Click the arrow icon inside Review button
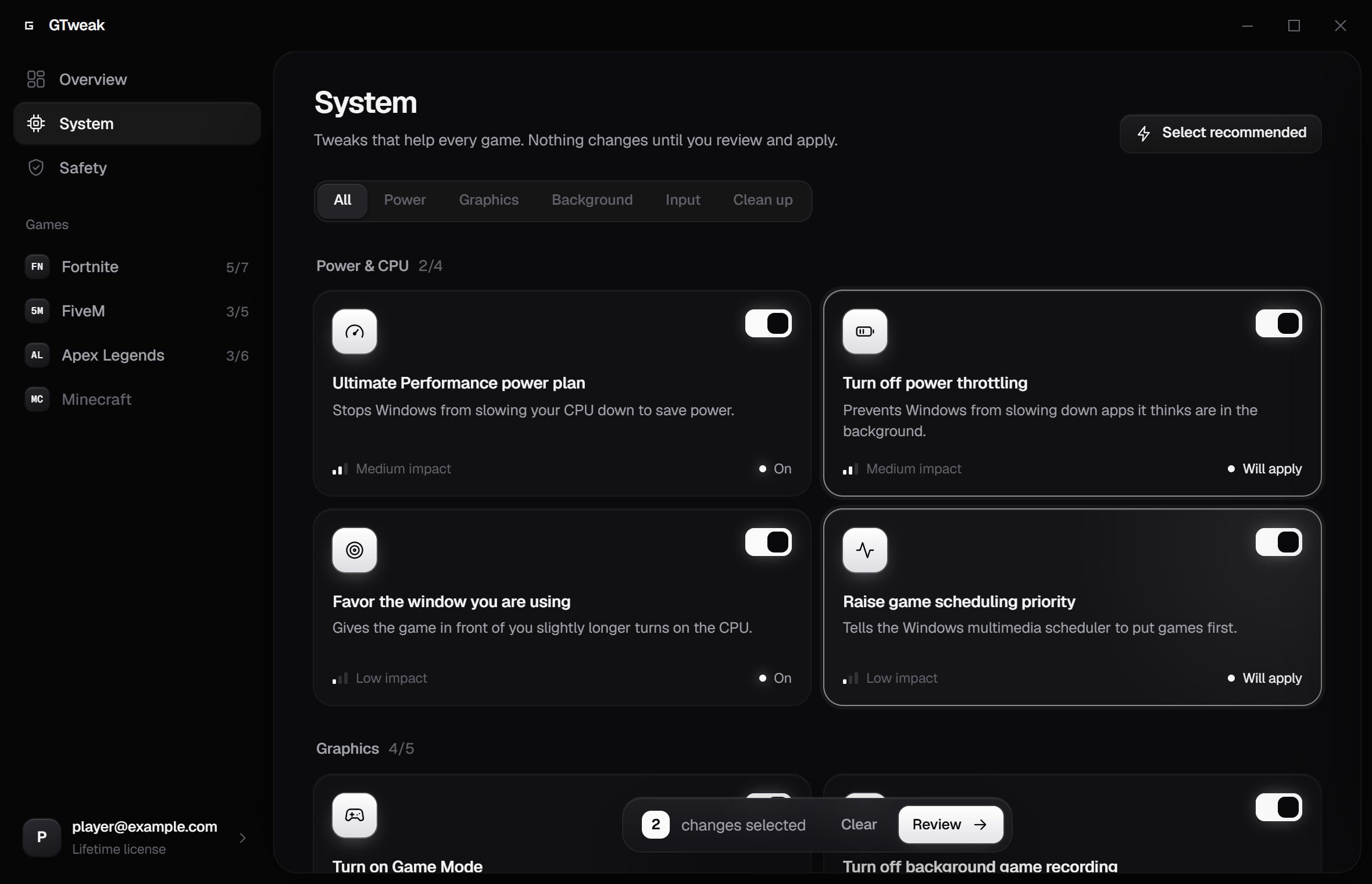Image resolution: width=1372 pixels, height=884 pixels. [x=980, y=825]
